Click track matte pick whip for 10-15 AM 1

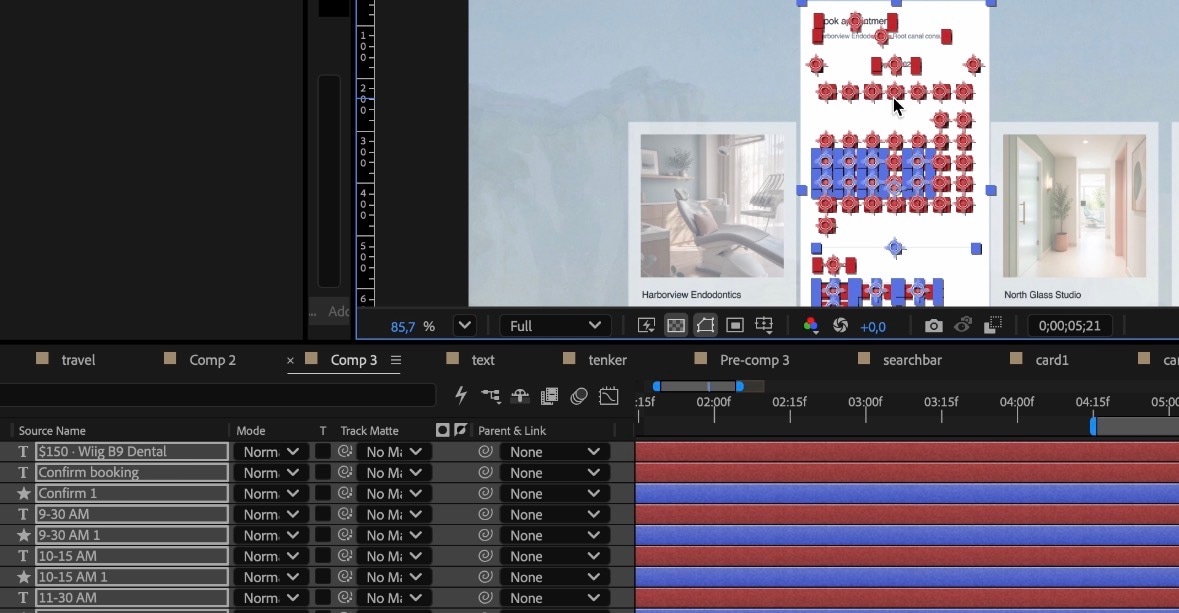(345, 577)
